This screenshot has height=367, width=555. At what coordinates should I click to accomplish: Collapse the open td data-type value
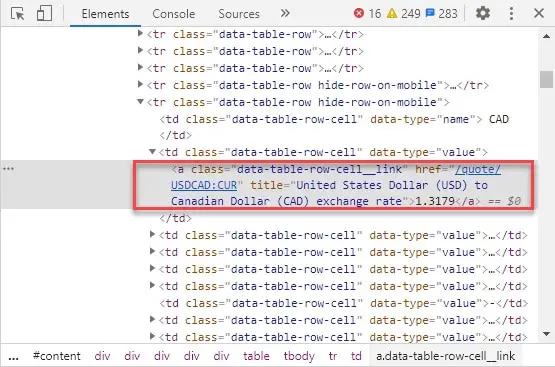tap(152, 152)
